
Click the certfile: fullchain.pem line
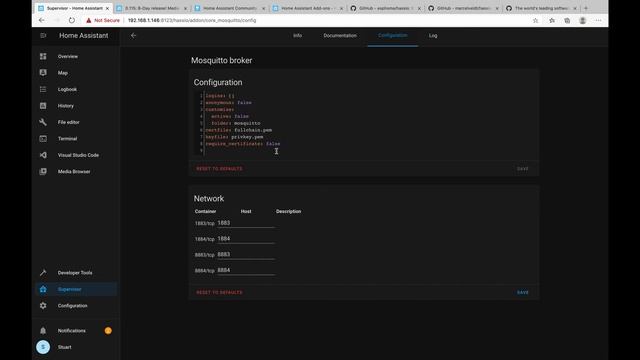pos(239,130)
